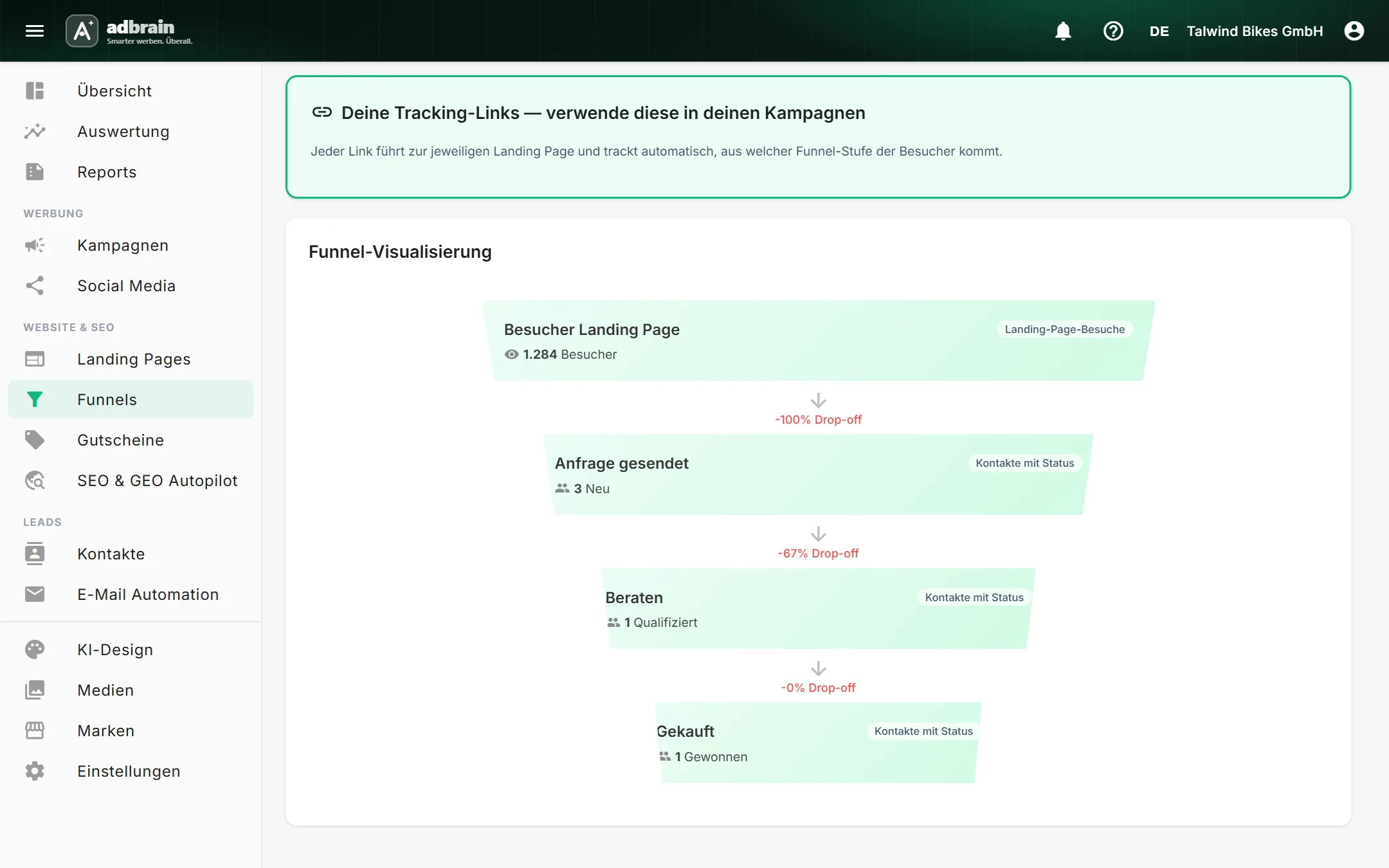
Task: Select the Funnels filter icon
Action: [35, 399]
